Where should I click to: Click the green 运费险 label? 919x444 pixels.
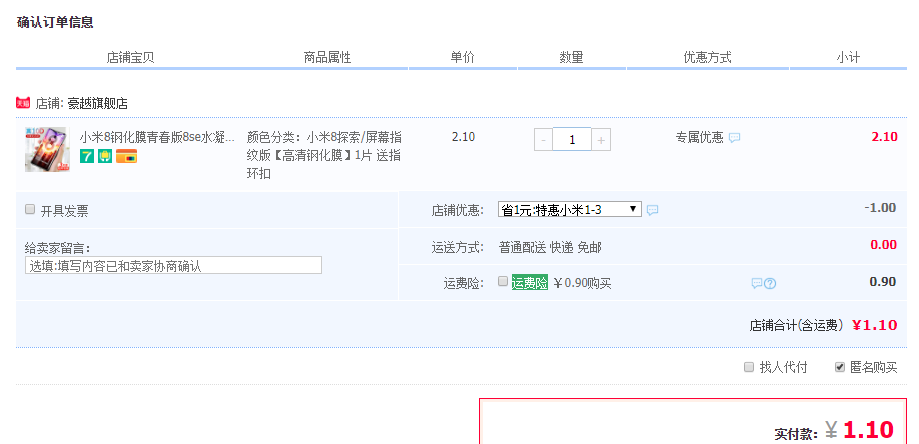tap(530, 283)
